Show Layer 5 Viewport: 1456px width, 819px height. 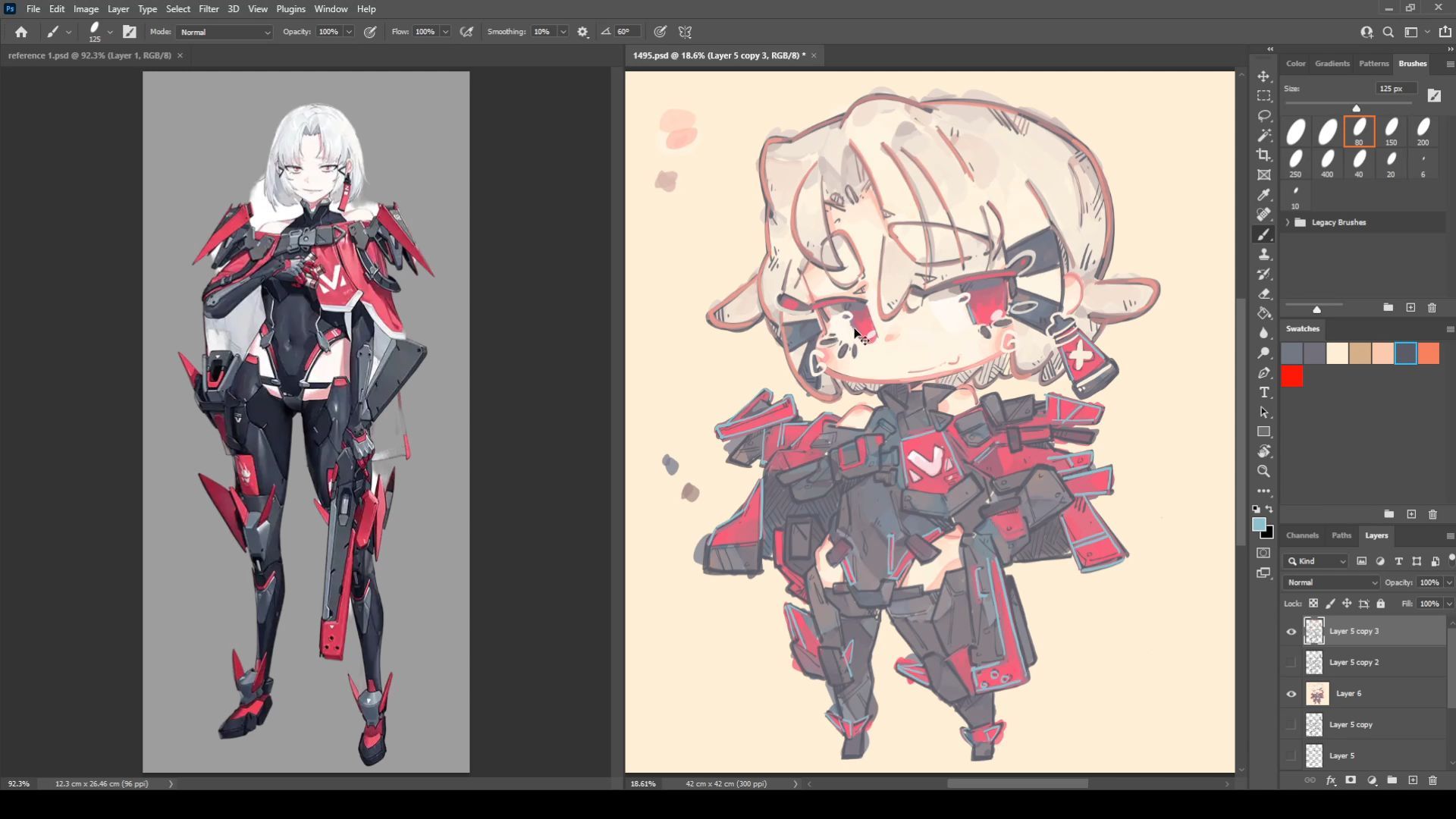click(1291, 755)
